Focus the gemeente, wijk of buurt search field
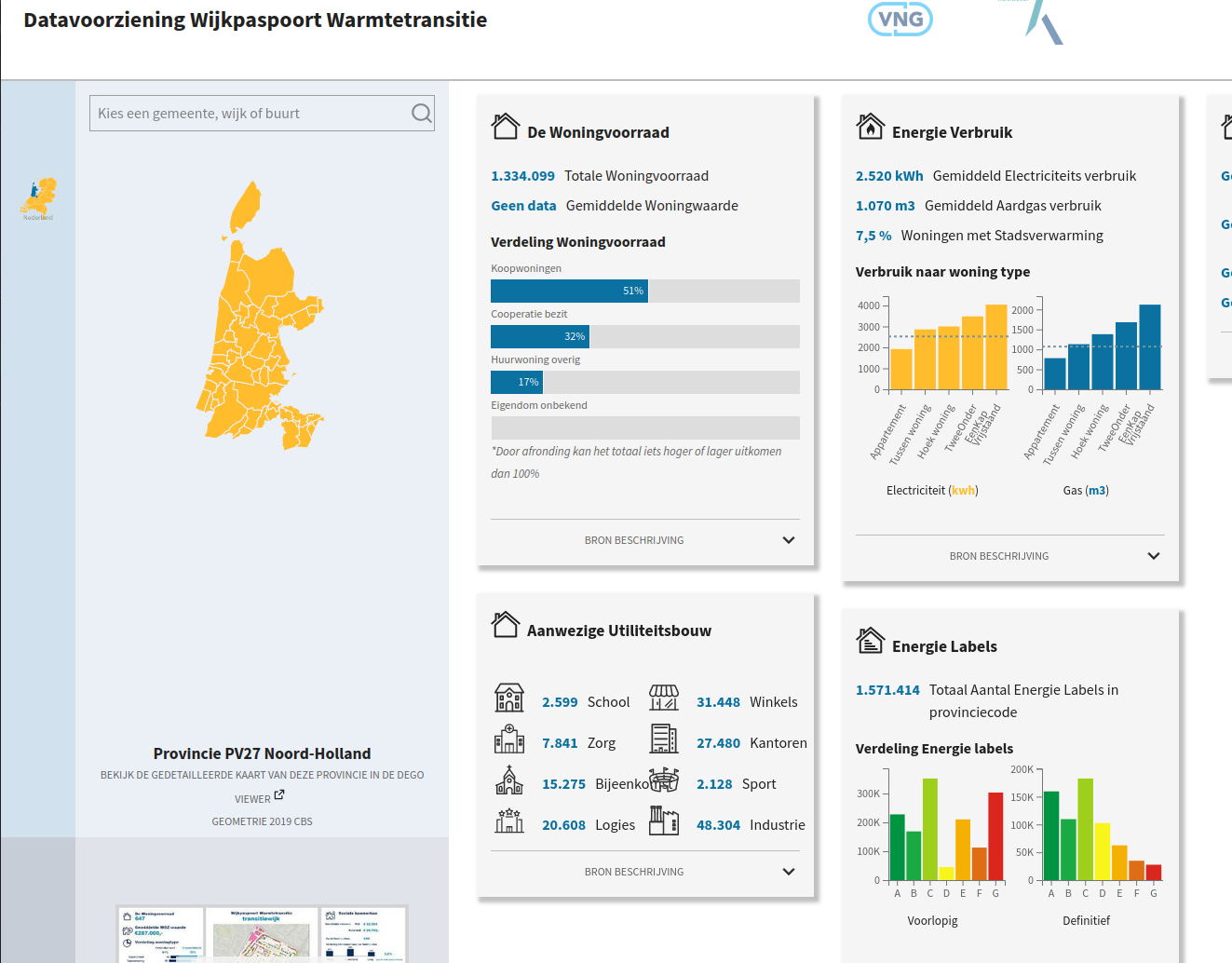 [250, 114]
